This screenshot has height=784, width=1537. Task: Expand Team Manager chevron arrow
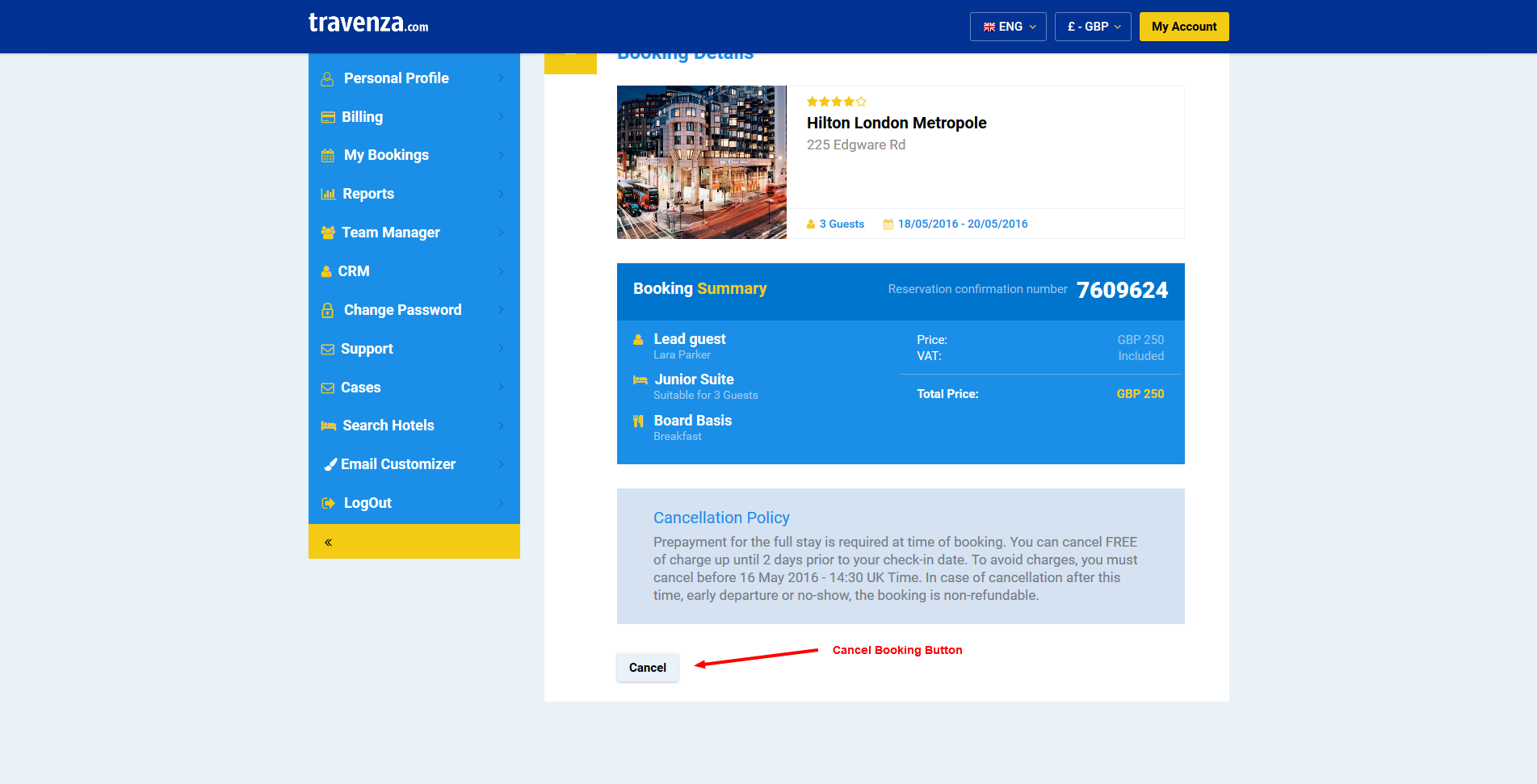tap(501, 233)
